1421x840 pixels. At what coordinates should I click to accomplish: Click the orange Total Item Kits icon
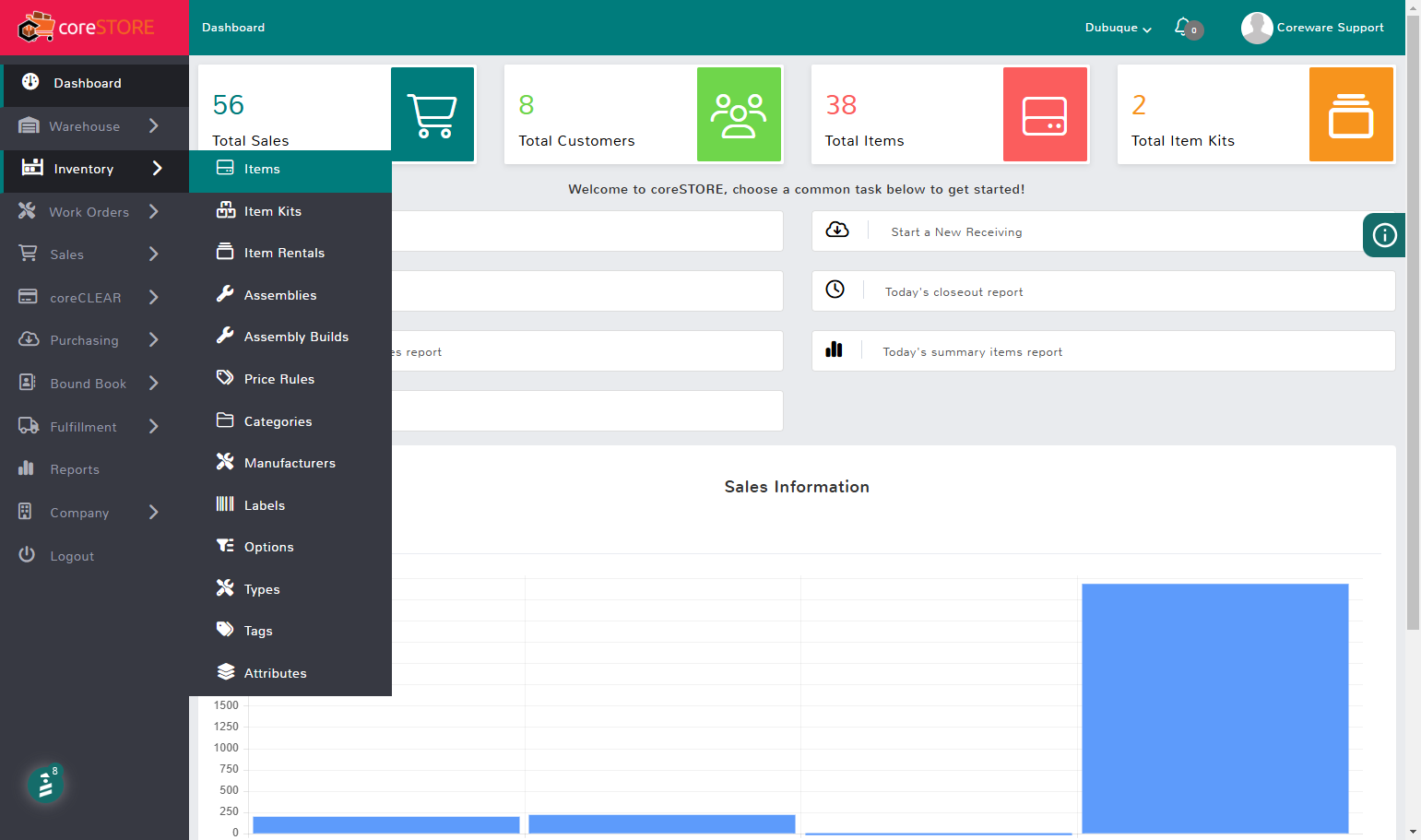point(1351,114)
